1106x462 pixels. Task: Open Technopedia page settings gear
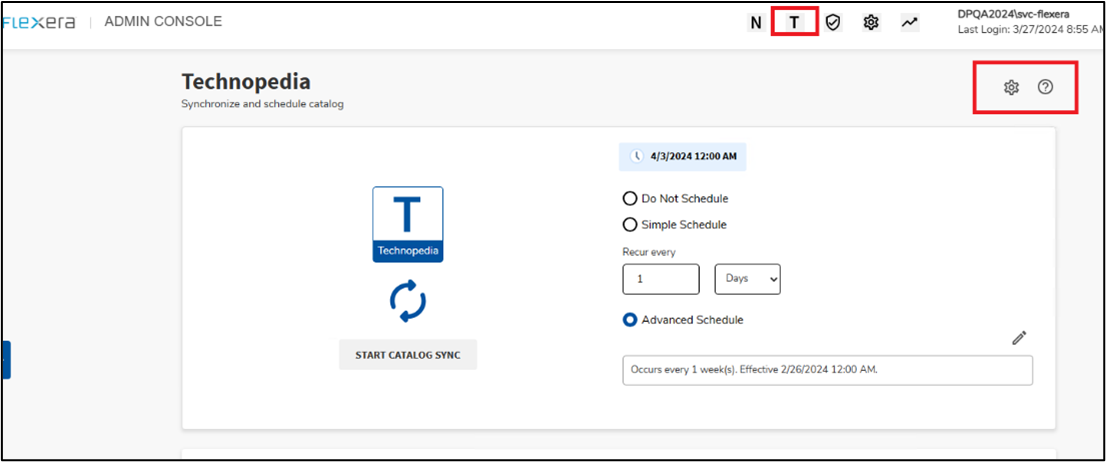(1011, 88)
